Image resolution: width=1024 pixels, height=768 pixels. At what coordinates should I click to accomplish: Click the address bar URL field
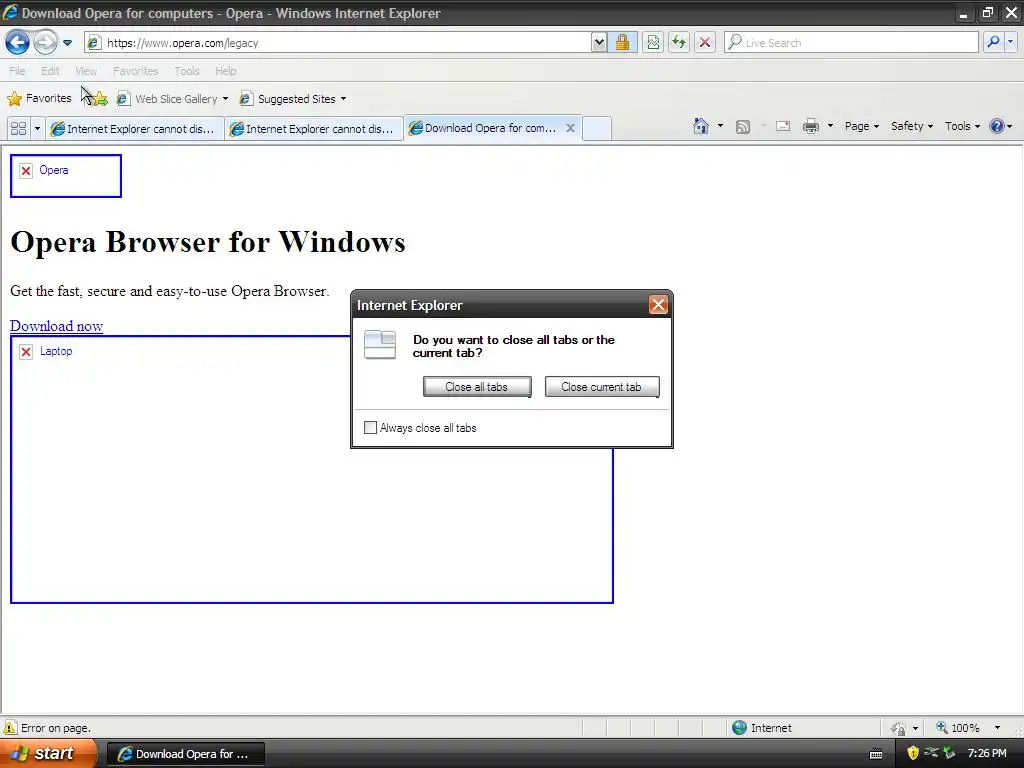[x=338, y=43]
